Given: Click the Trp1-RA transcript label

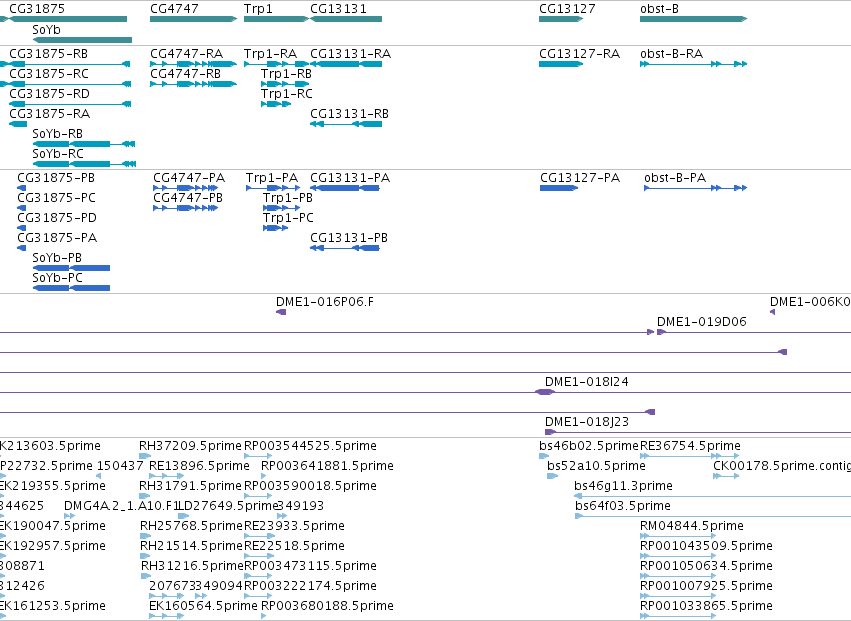Looking at the screenshot, I should click(271, 54).
